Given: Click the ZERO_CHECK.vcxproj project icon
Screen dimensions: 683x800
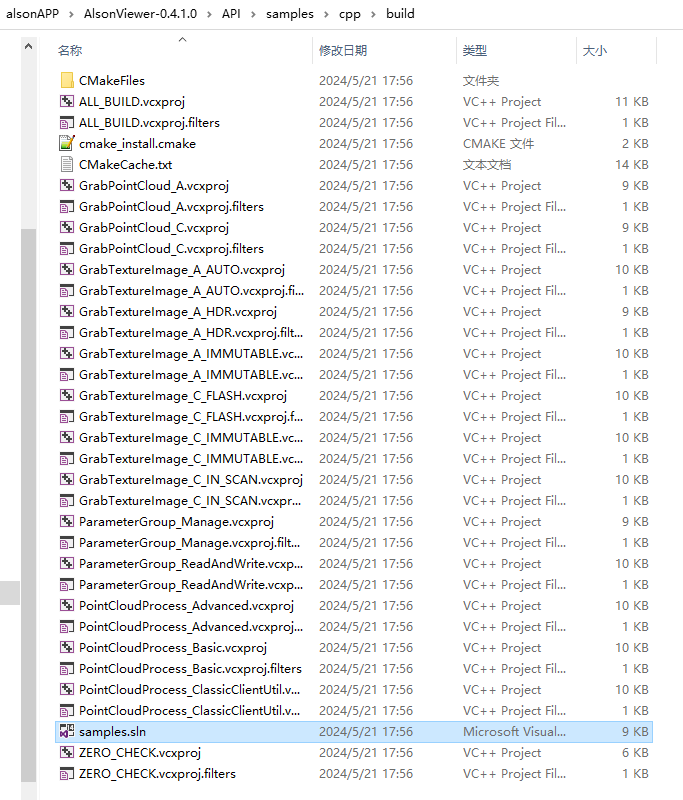Looking at the screenshot, I should coord(67,753).
